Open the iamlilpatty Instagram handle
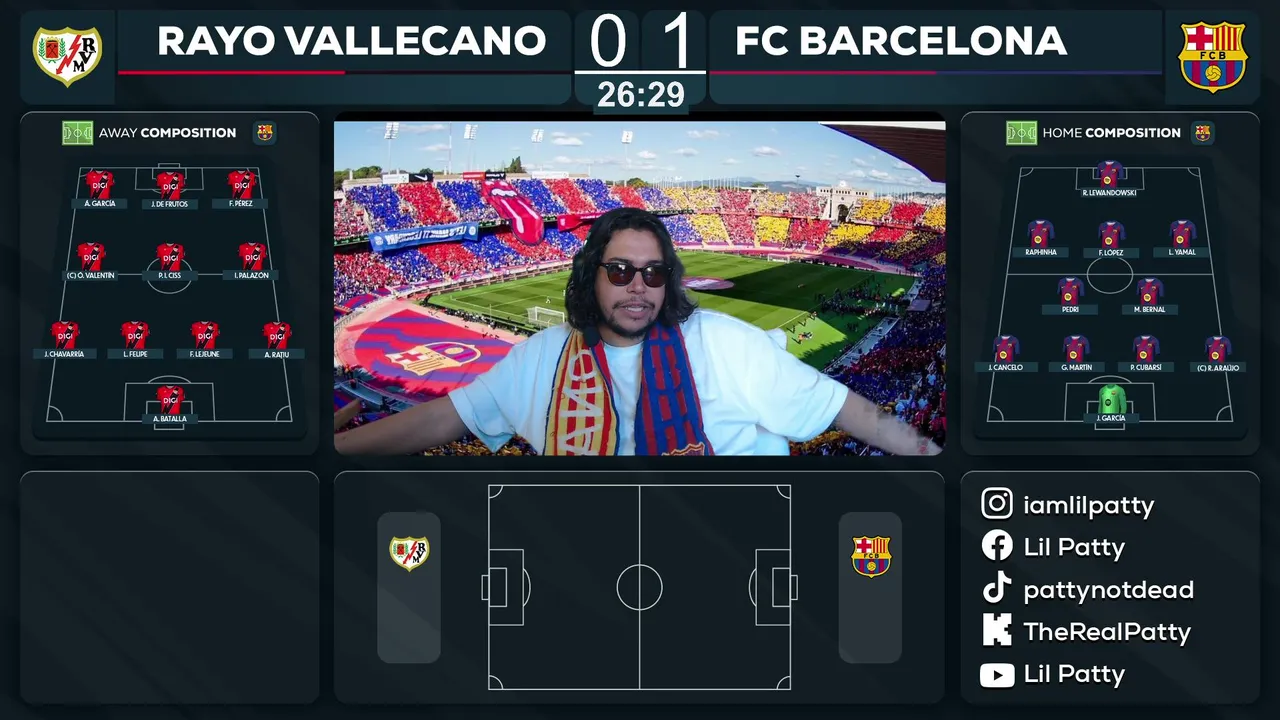Image resolution: width=1280 pixels, height=720 pixels. coord(1089,505)
